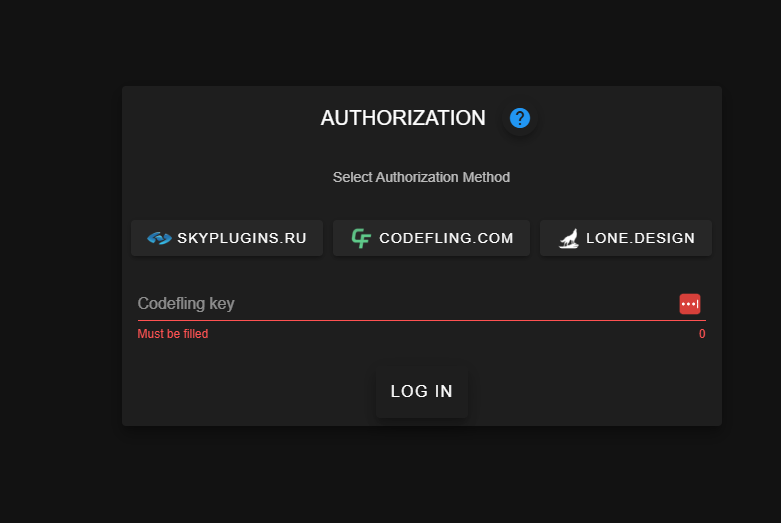The width and height of the screenshot is (781, 523).
Task: Select CODEFLING.COM authorization method
Action: tap(431, 239)
